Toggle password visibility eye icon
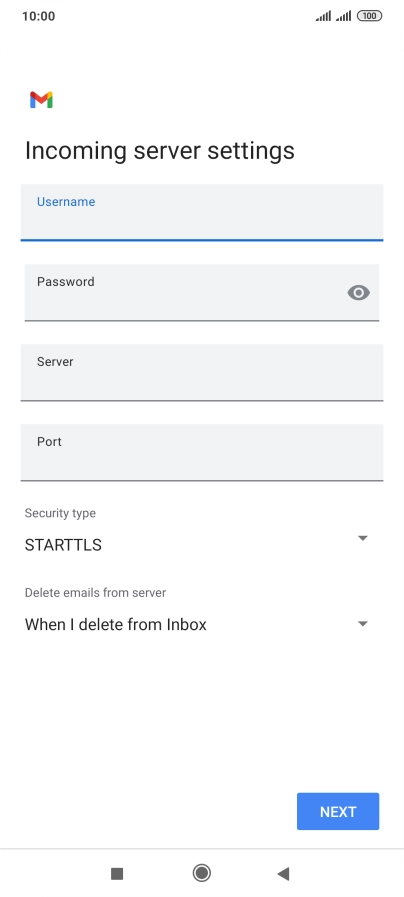Screen dimensions: 404x897 click(x=358, y=293)
